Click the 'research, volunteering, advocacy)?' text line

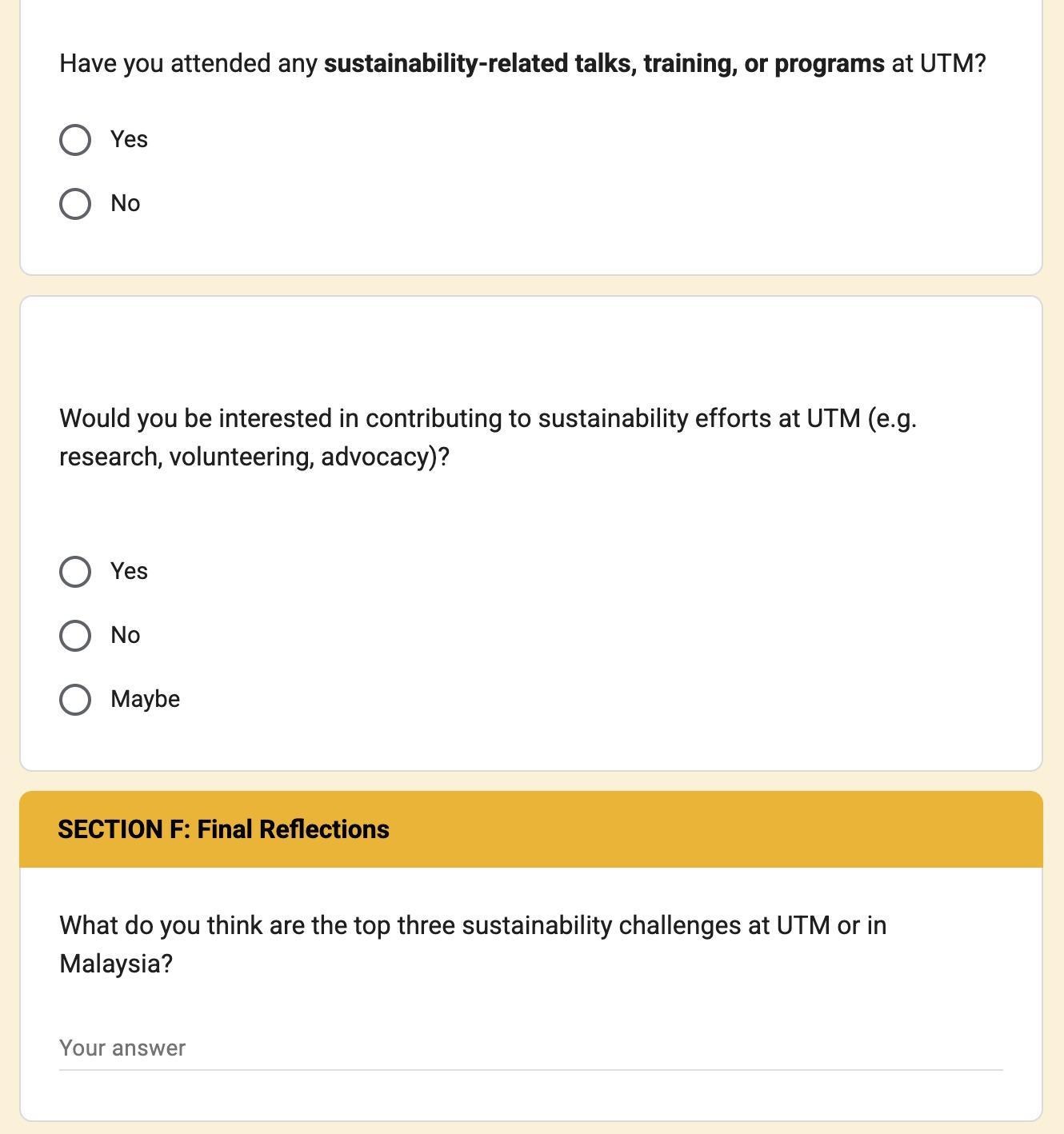pyautogui.click(x=254, y=457)
